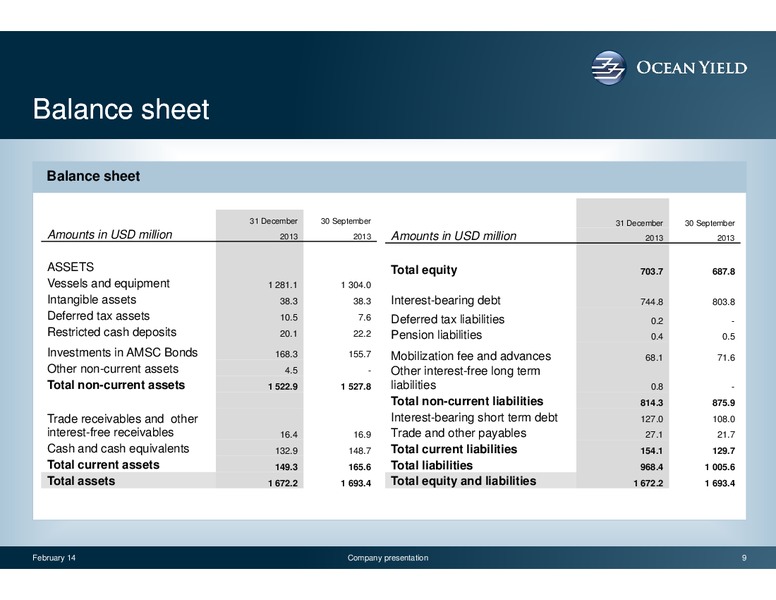
Task: Select the receivables value 16.4
Action: click(x=289, y=435)
